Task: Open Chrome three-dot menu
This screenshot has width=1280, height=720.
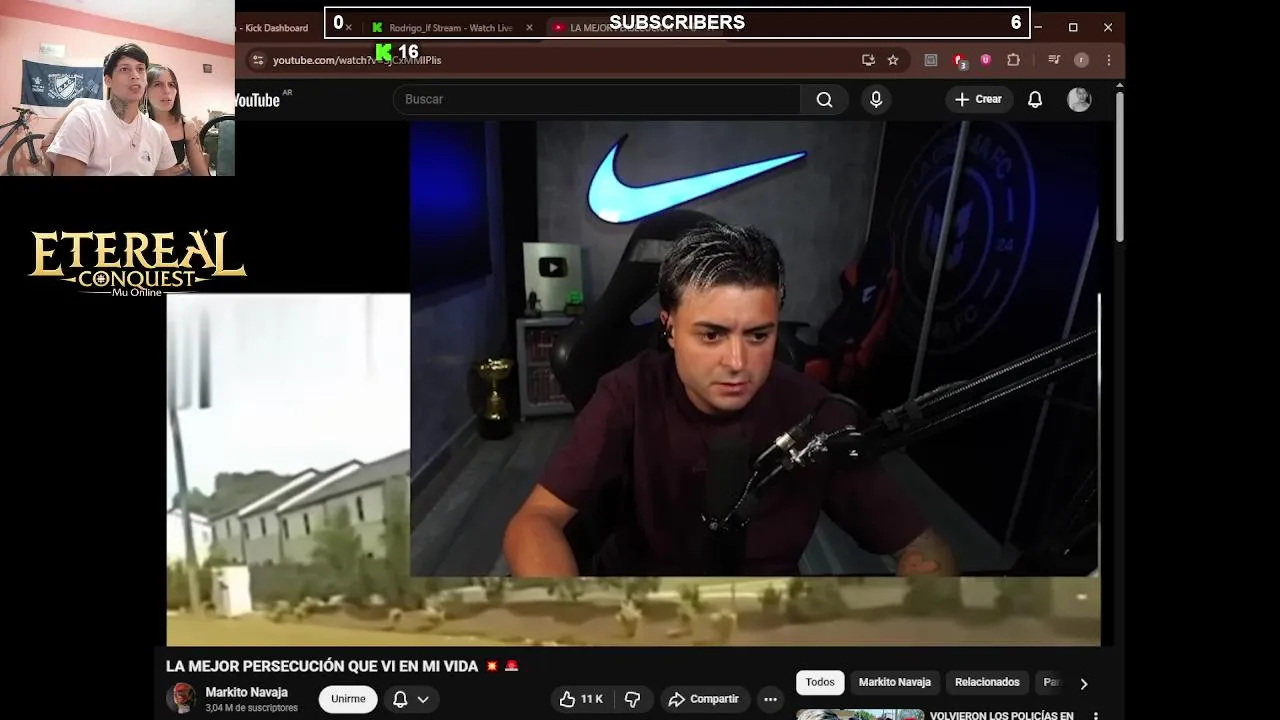Action: pyautogui.click(x=1108, y=60)
